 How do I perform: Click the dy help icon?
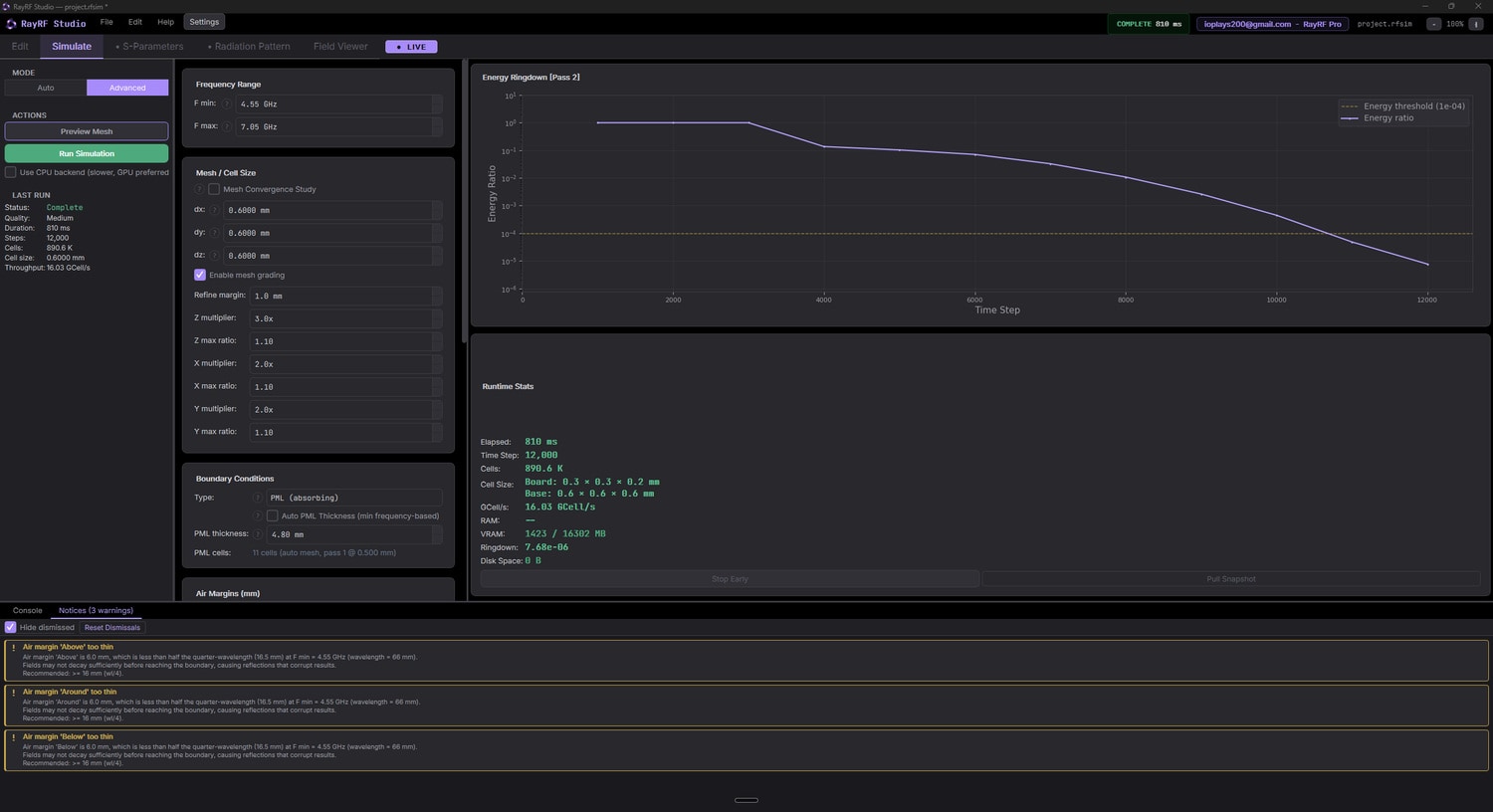[214, 233]
